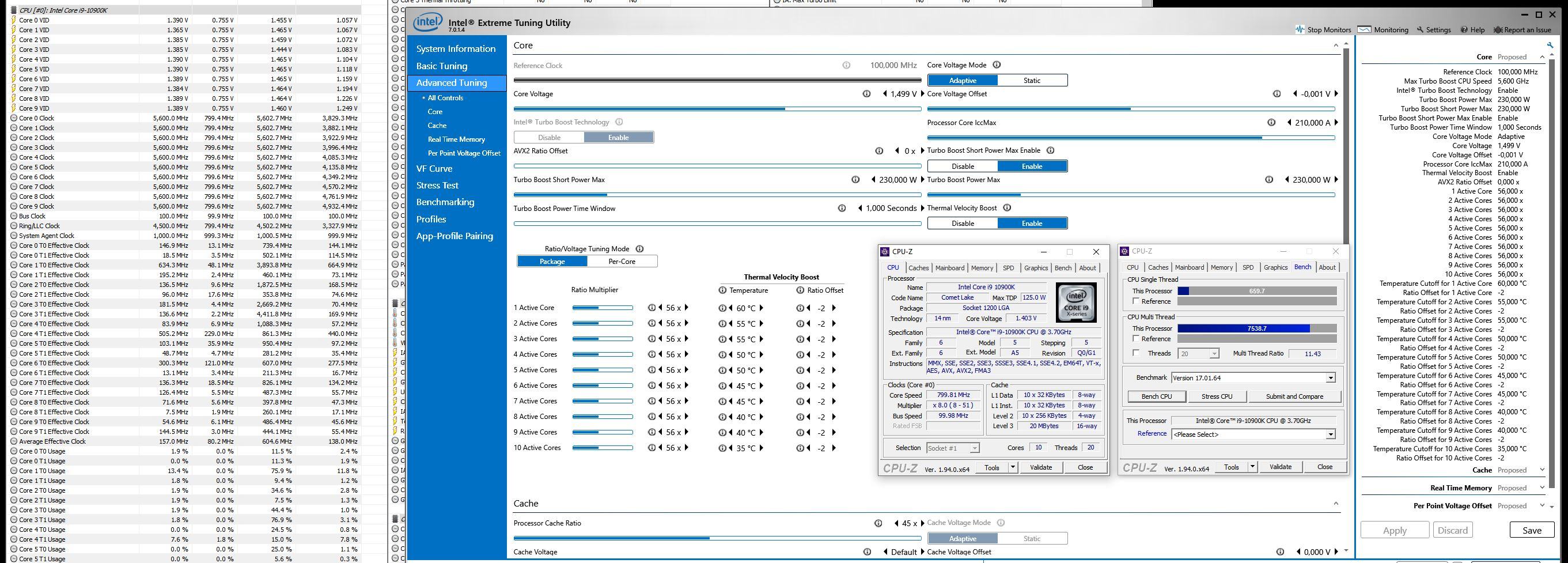Open the Memory tab in CPU-Z CPU window
Image resolution: width=1568 pixels, height=563 pixels.
(x=982, y=268)
